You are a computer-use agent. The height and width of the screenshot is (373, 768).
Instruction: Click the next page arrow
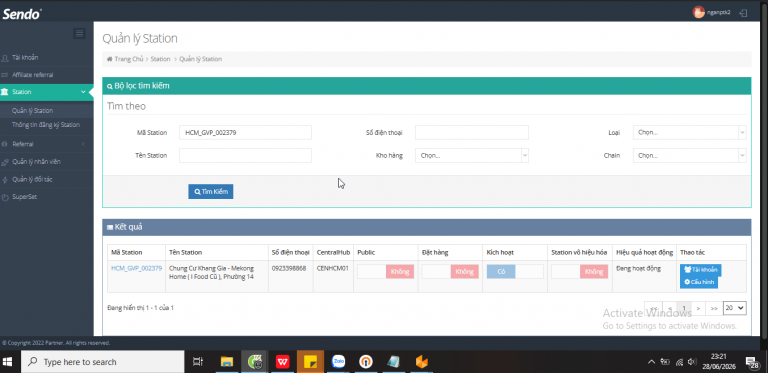click(x=698, y=308)
